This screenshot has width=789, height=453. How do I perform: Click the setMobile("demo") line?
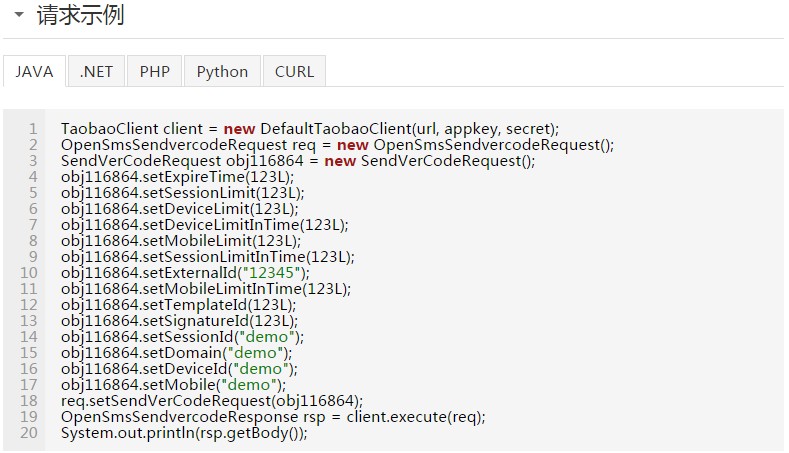coord(174,385)
